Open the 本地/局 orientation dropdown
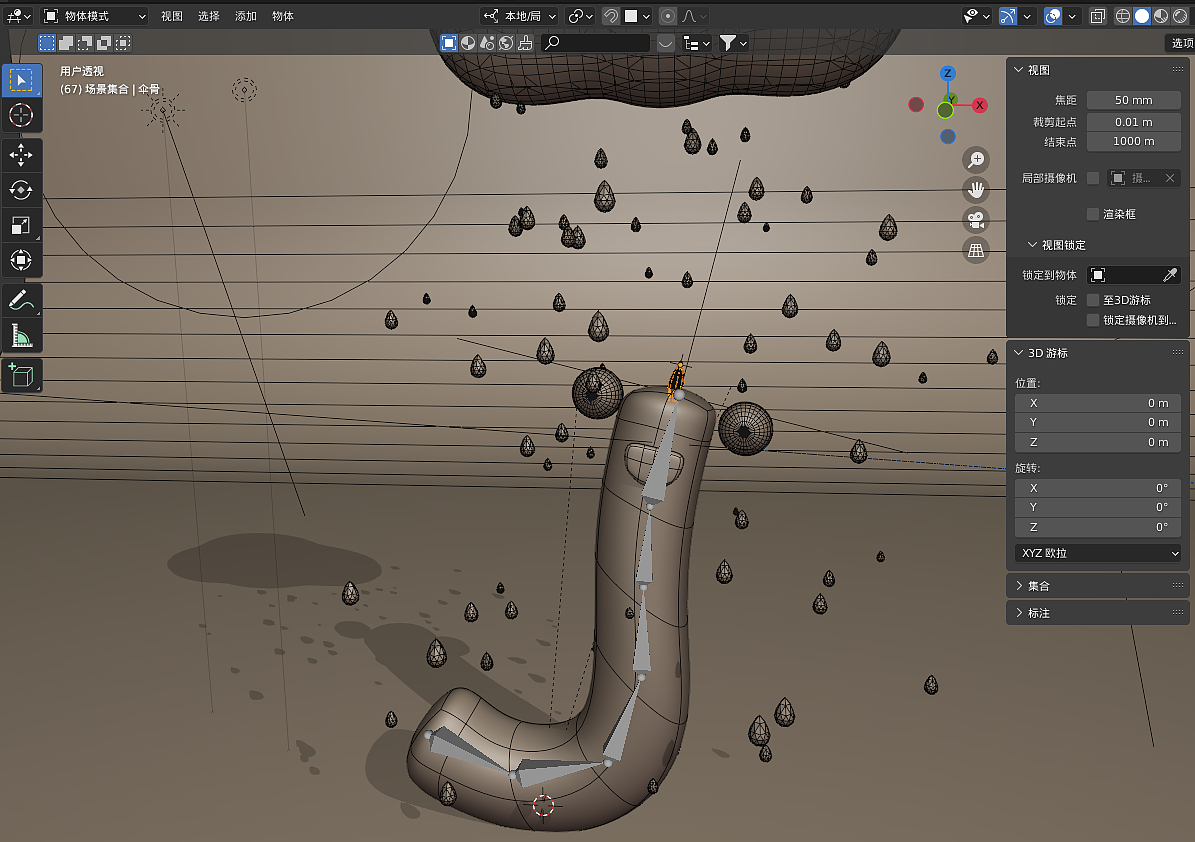The height and width of the screenshot is (842, 1195). 520,16
